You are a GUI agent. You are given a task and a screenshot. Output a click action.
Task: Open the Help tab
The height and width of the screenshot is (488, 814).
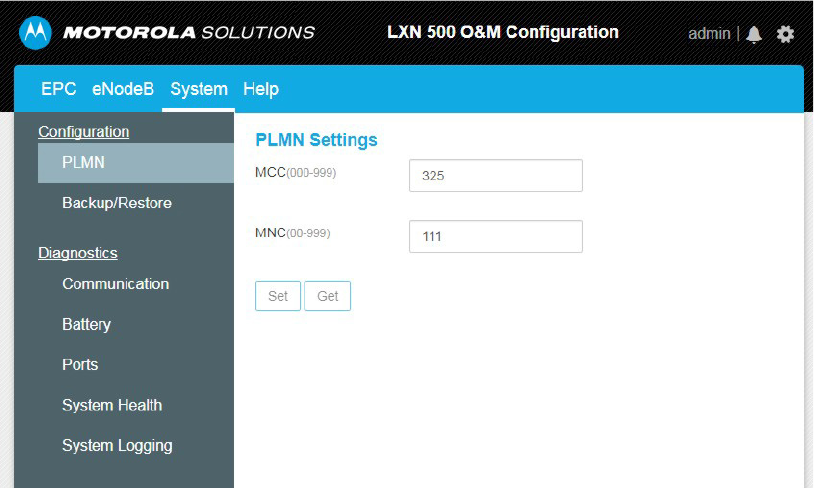261,89
